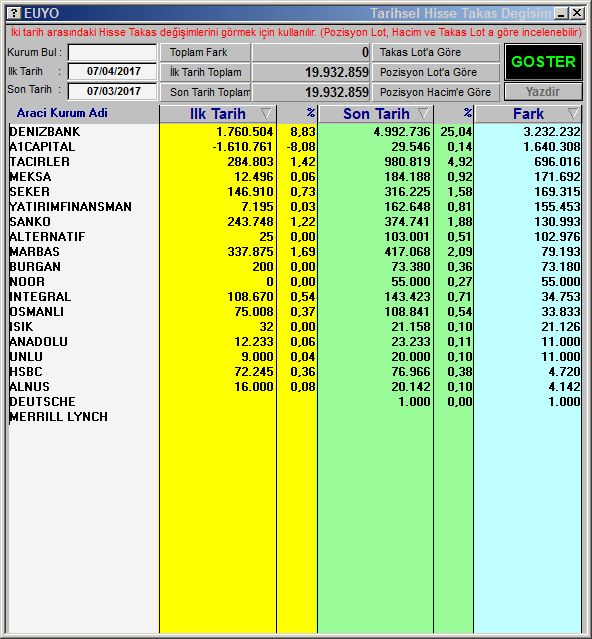Image resolution: width=592 pixels, height=639 pixels.
Task: Close the EUYO window
Action: click(x=577, y=13)
